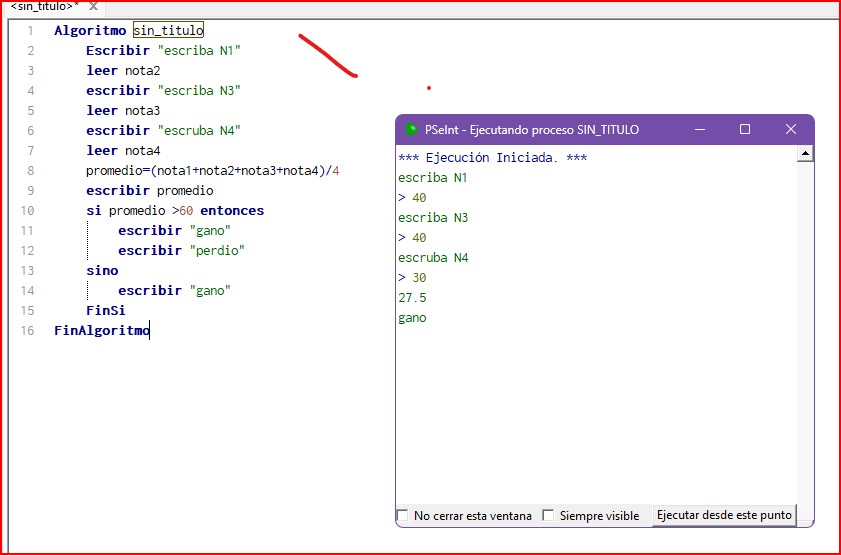
Task: Place cursor on the promedio formula line
Action: [212, 171]
